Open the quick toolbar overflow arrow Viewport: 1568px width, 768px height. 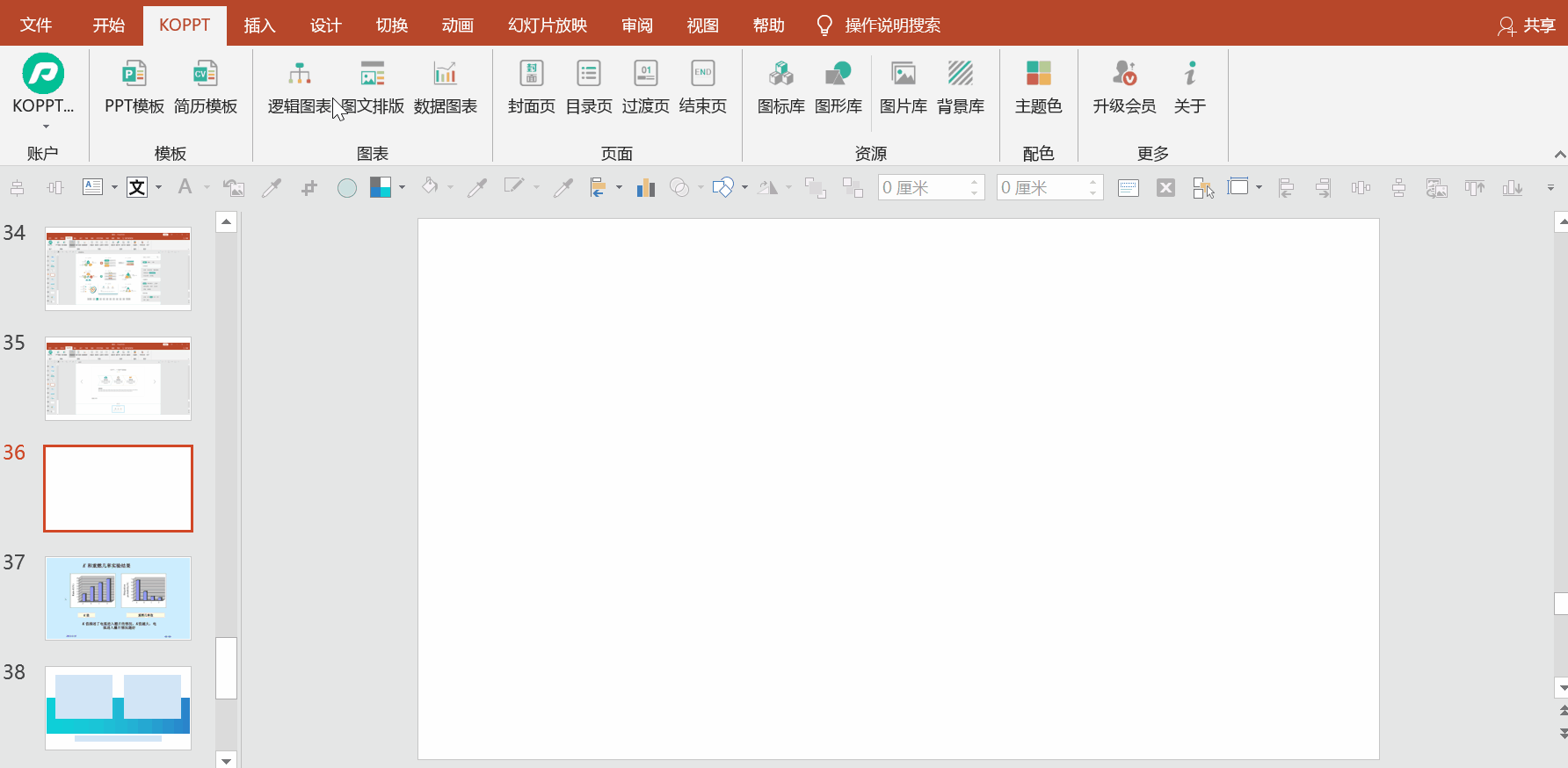pyautogui.click(x=1550, y=188)
